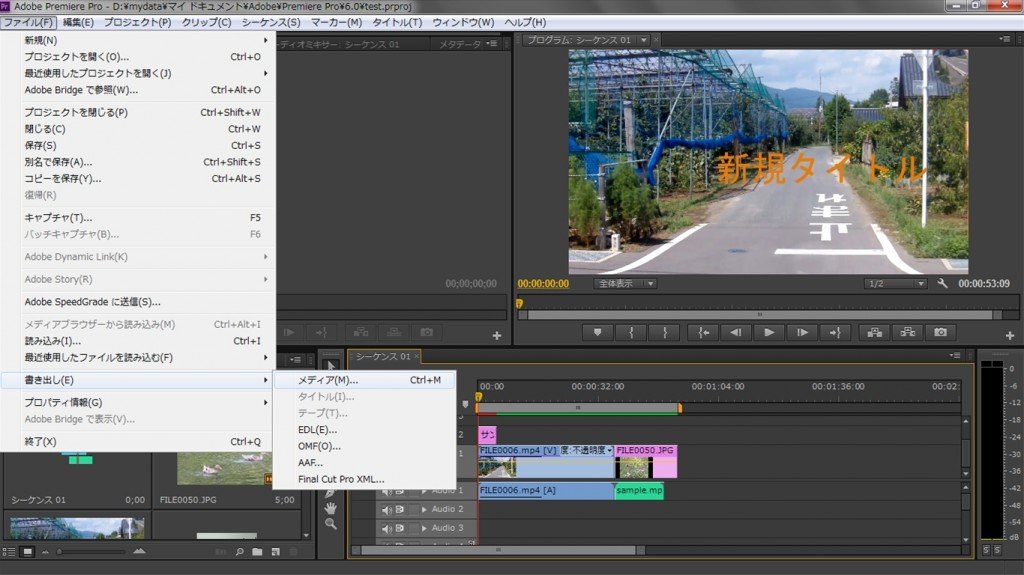This screenshot has width=1024, height=575.
Task: Switch to the シーケンス 01 timeline tab
Action: click(383, 356)
